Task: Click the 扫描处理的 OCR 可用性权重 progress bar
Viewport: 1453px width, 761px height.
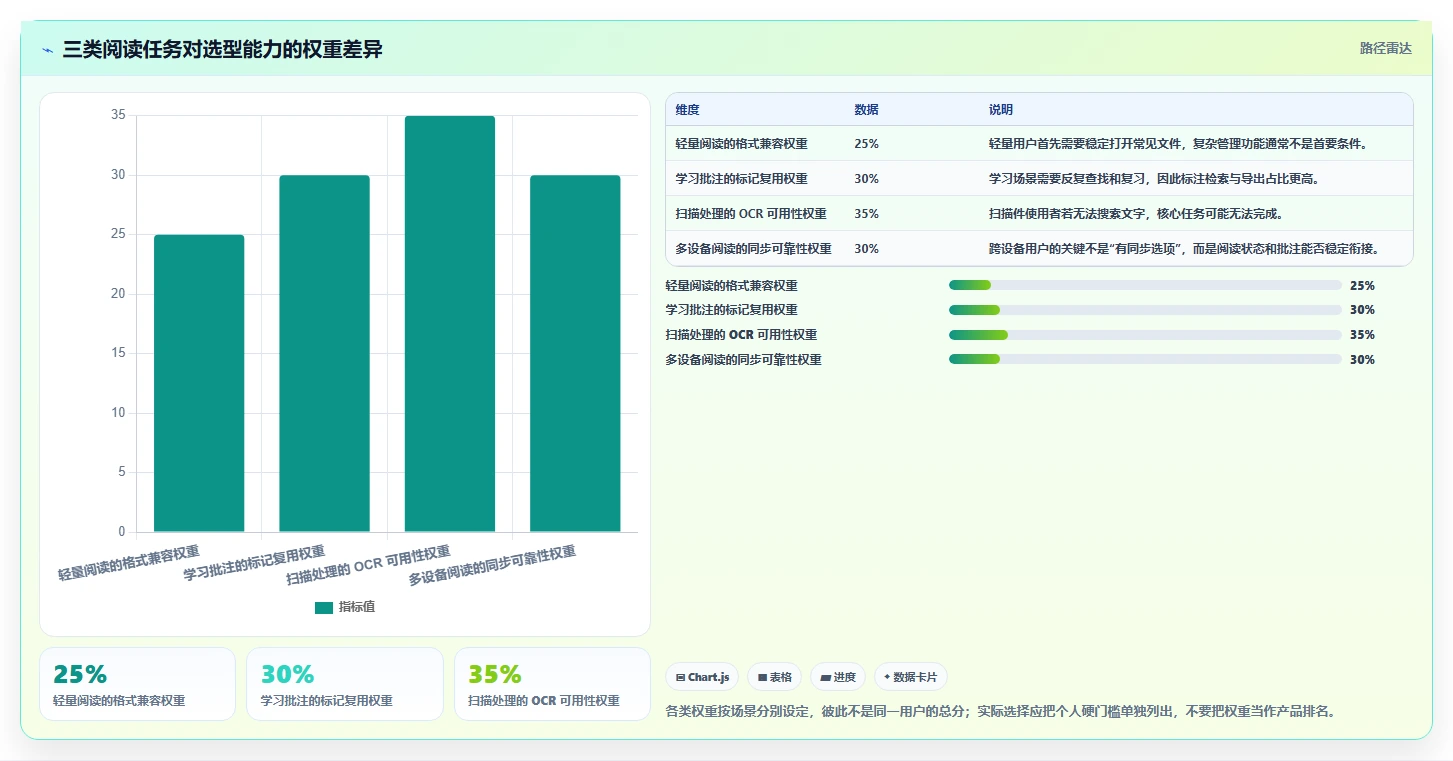Action: [1145, 335]
